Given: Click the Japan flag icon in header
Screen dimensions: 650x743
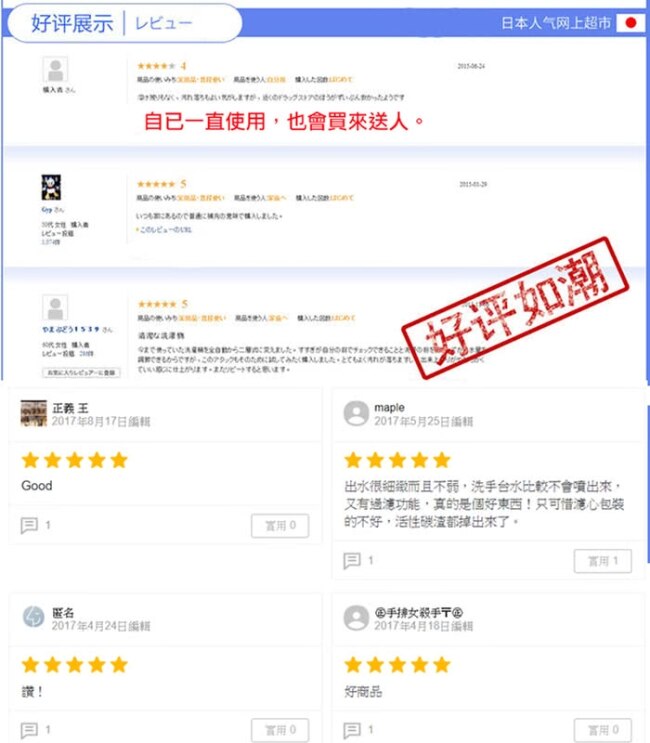Looking at the screenshot, I should [x=631, y=23].
